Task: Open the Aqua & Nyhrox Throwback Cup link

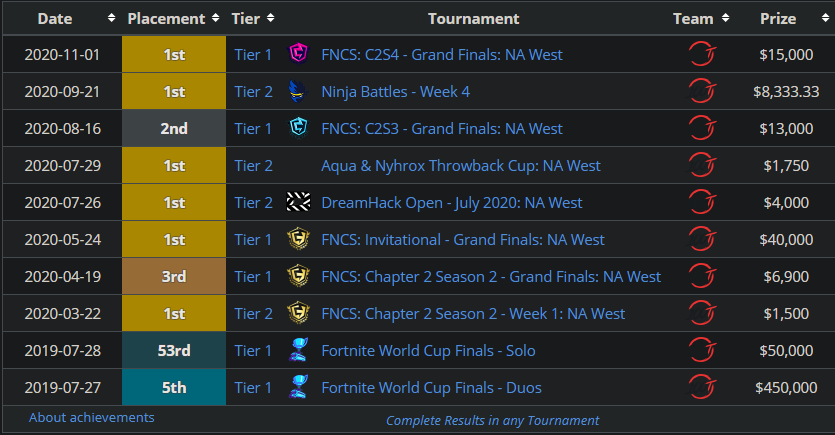Action: (461, 166)
